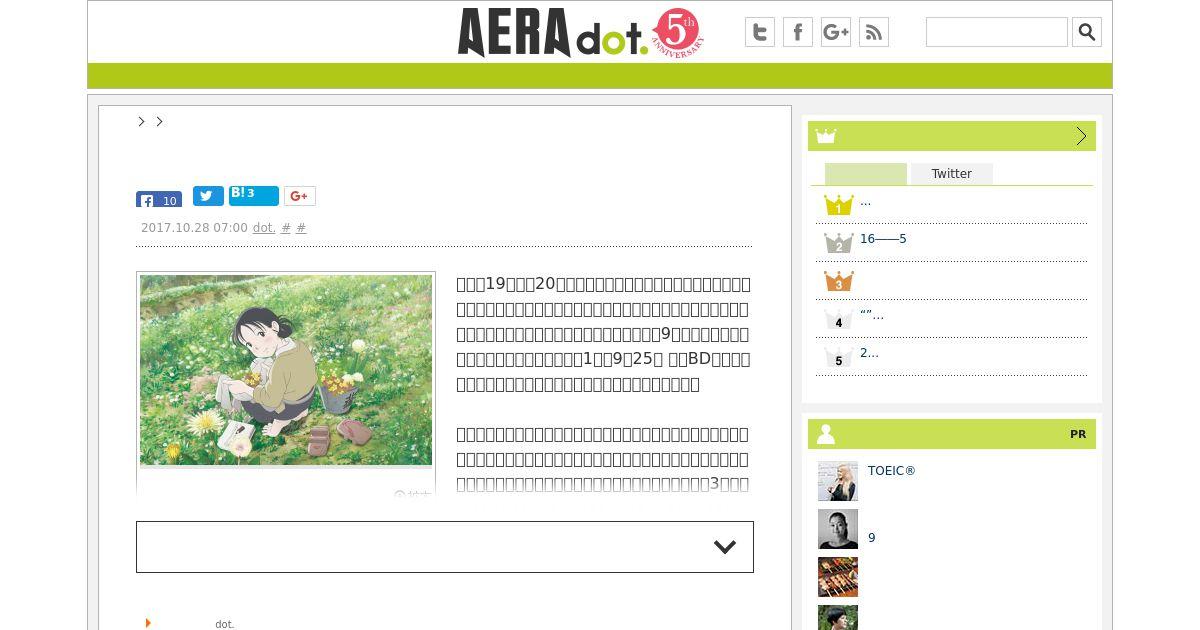This screenshot has width=1200, height=630.
Task: Click the first hashtag link after dot.
Action: click(x=286, y=228)
